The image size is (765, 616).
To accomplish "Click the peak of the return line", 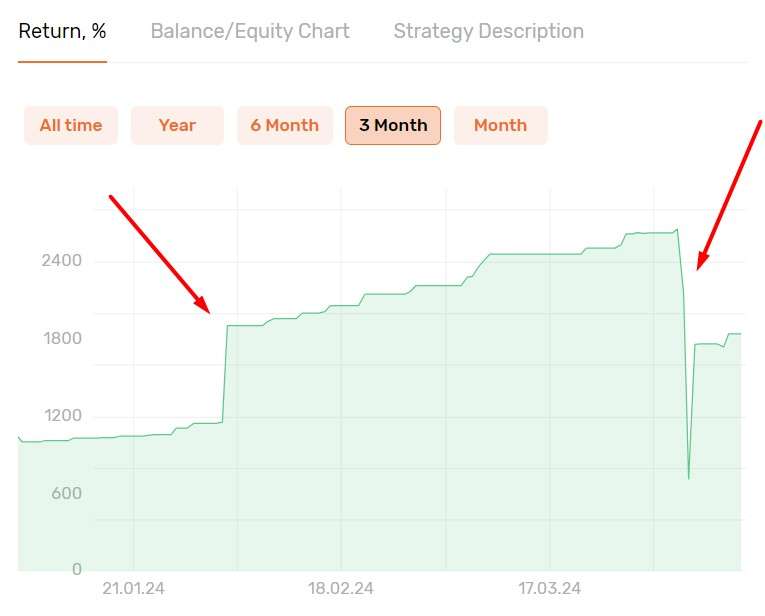I will tap(677, 229).
